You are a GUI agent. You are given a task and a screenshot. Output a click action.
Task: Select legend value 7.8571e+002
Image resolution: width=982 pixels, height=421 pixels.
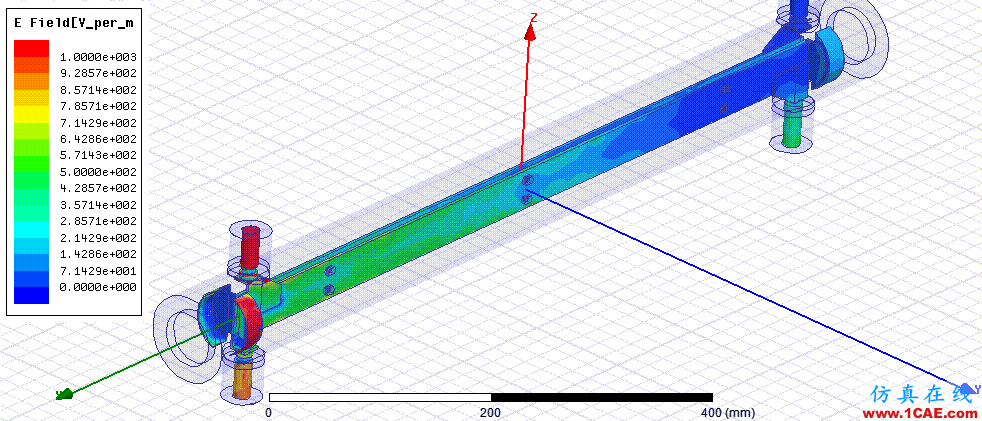pyautogui.click(x=97, y=106)
